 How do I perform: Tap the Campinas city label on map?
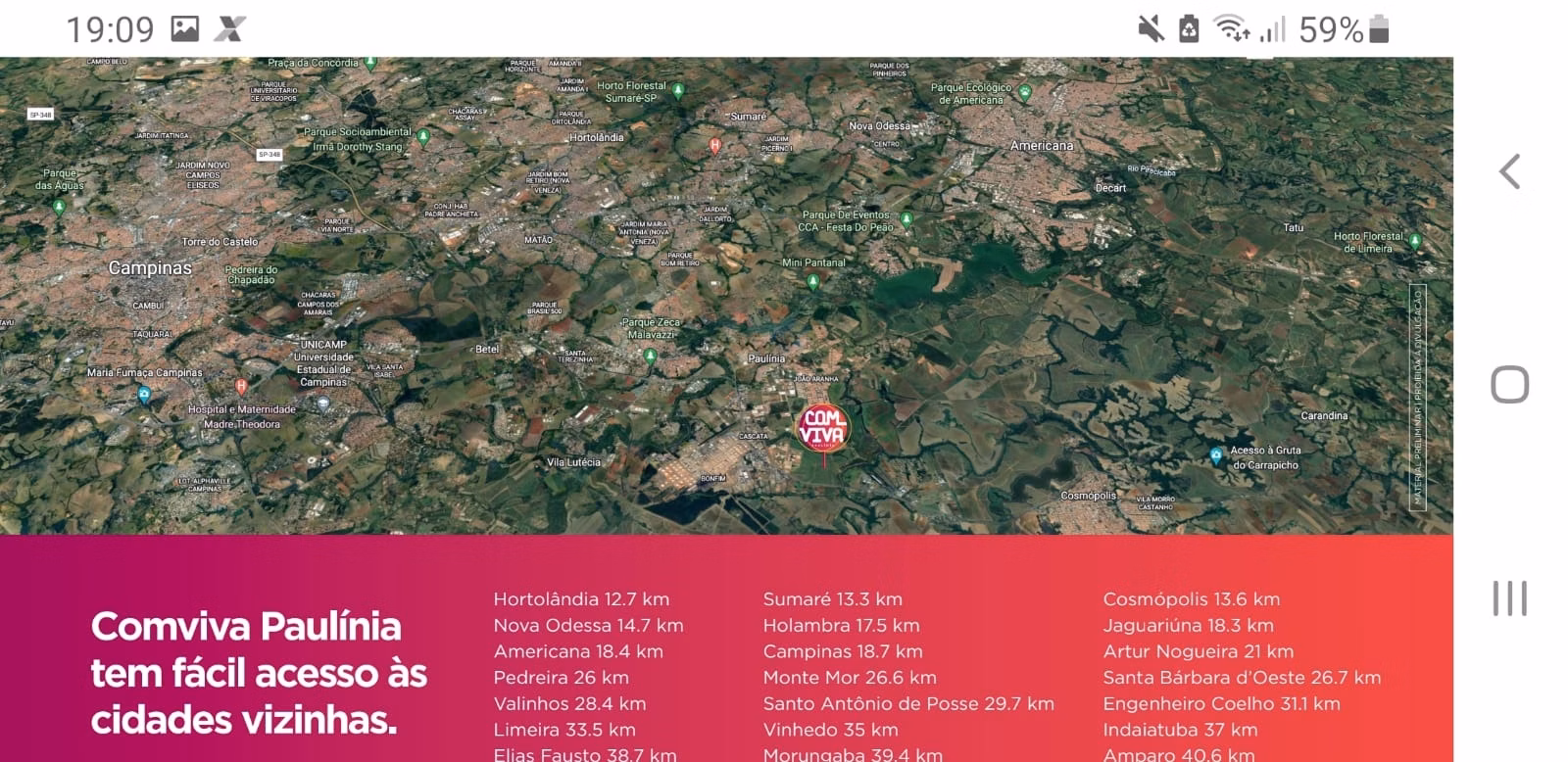(x=150, y=267)
